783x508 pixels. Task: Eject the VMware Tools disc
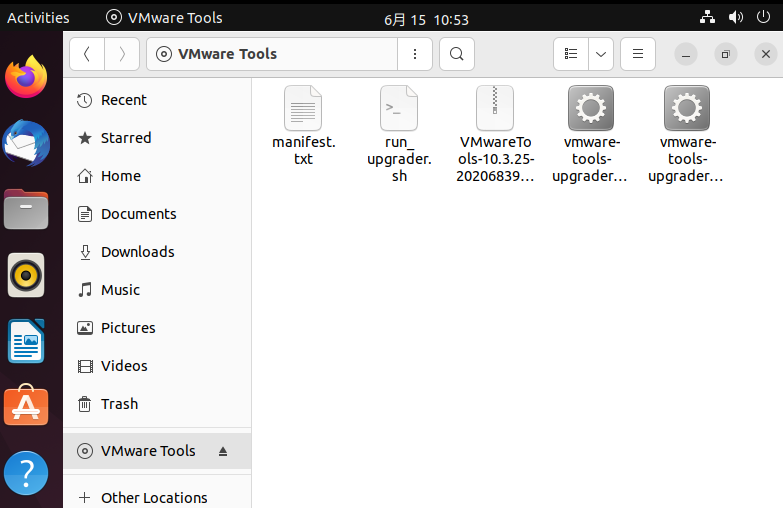(x=223, y=452)
